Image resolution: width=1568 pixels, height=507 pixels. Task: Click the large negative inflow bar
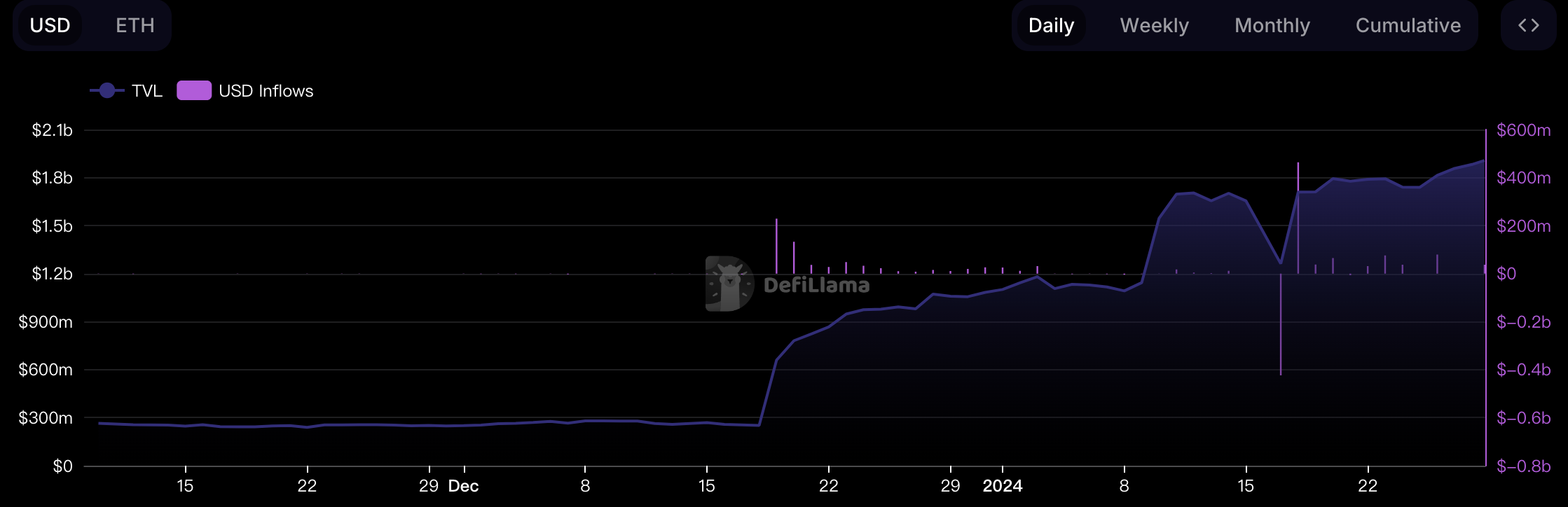click(x=1281, y=324)
